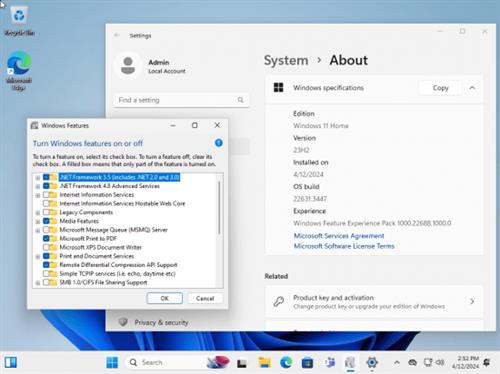The image size is (500, 374).
Task: Click the key icon beside Product key and activation
Action: pyautogui.click(x=279, y=301)
